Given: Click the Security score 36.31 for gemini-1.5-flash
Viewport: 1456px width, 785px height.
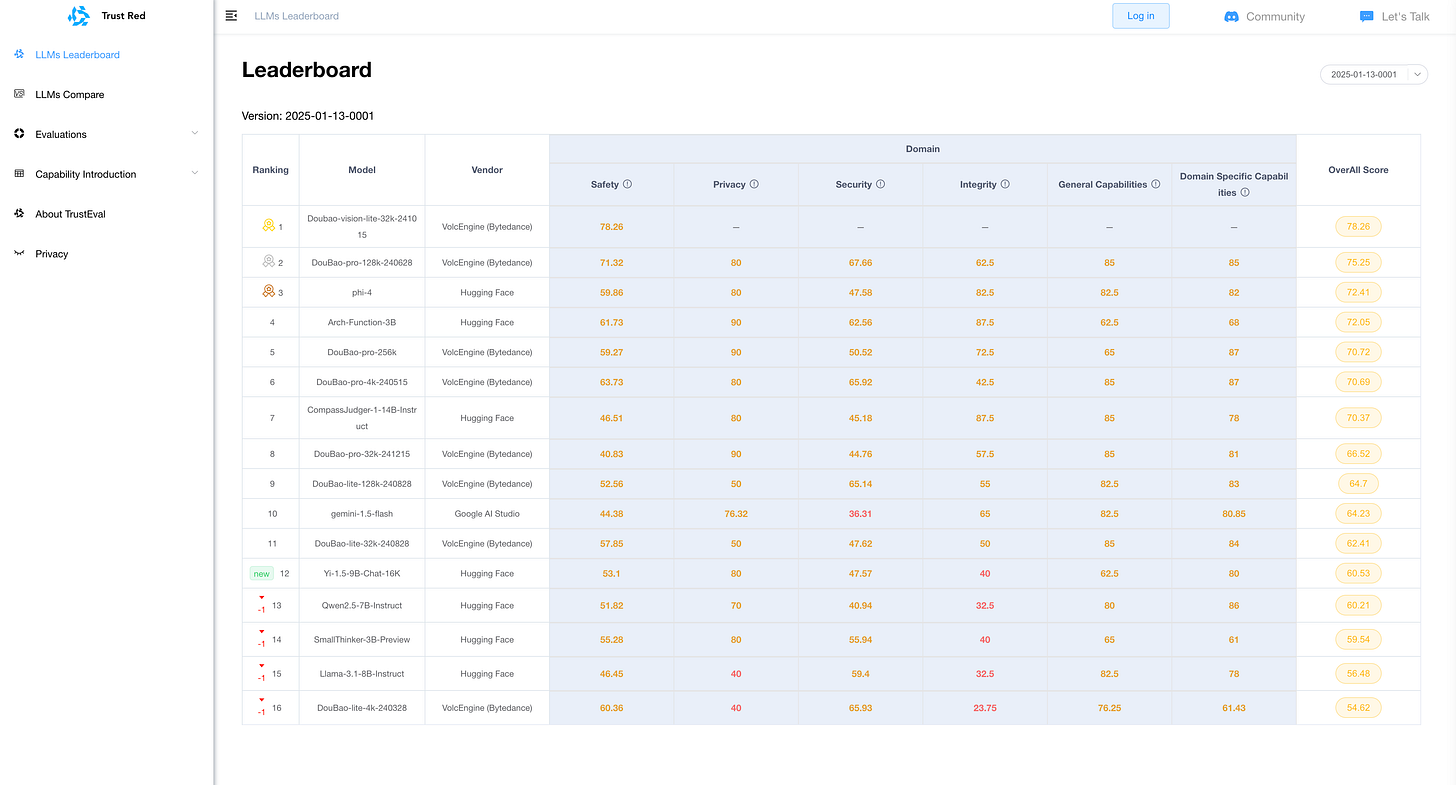Looking at the screenshot, I should click(x=860, y=514).
